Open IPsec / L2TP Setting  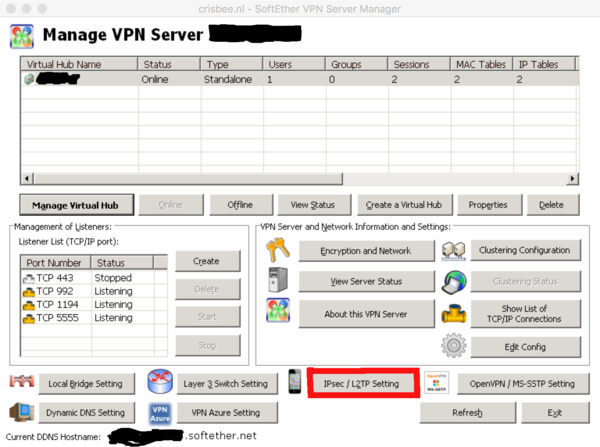363,383
